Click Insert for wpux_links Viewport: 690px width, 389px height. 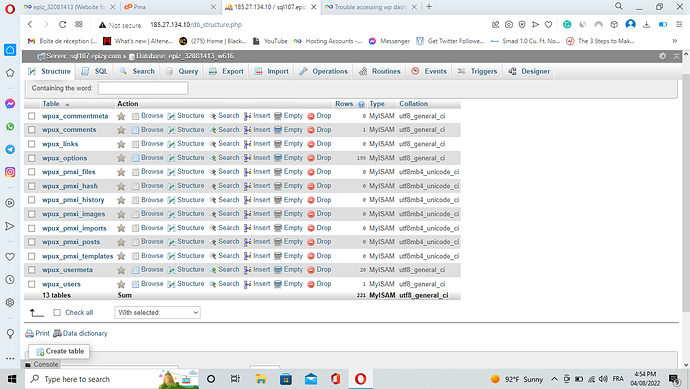[257, 143]
